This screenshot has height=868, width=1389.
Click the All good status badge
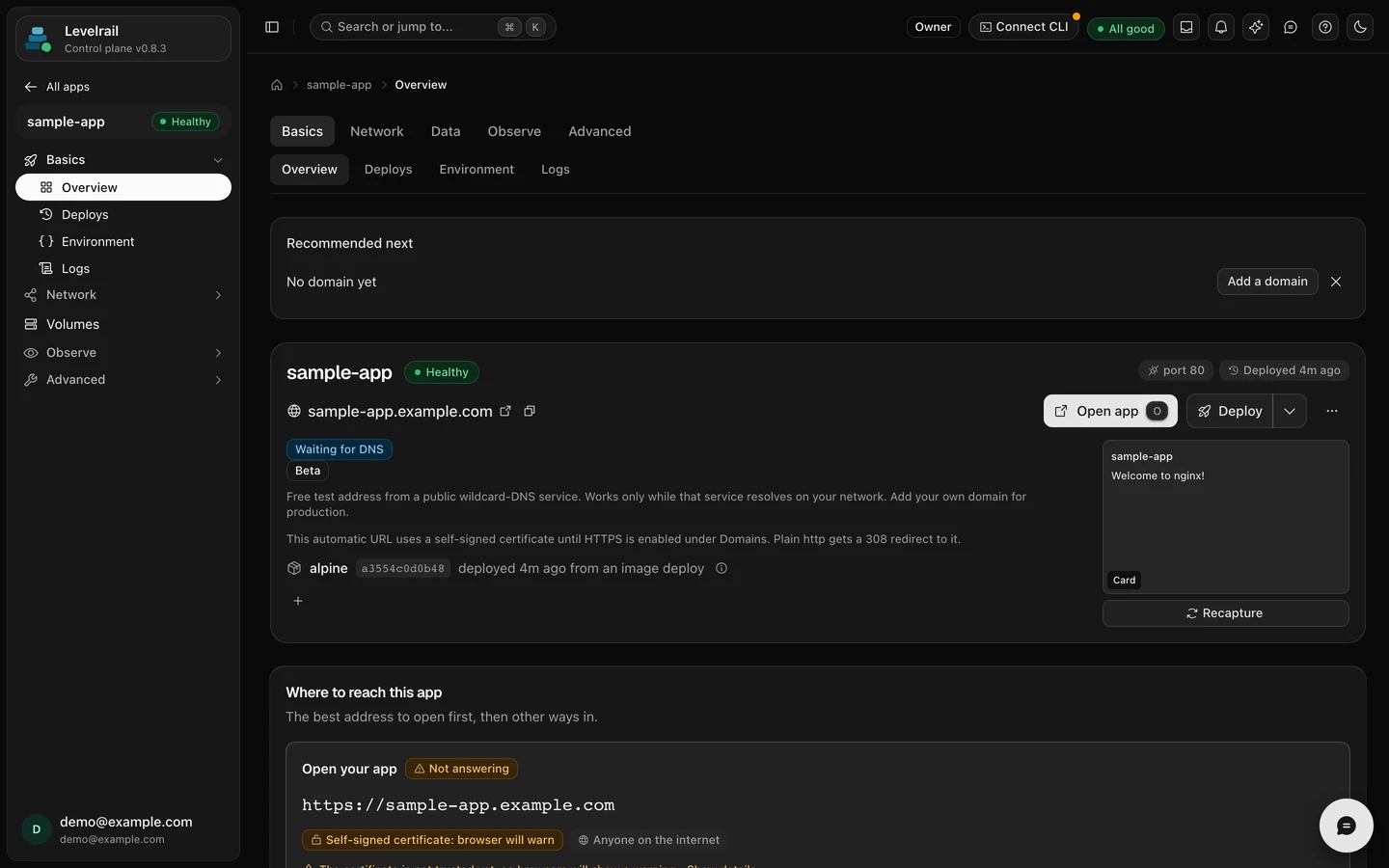(x=1126, y=29)
